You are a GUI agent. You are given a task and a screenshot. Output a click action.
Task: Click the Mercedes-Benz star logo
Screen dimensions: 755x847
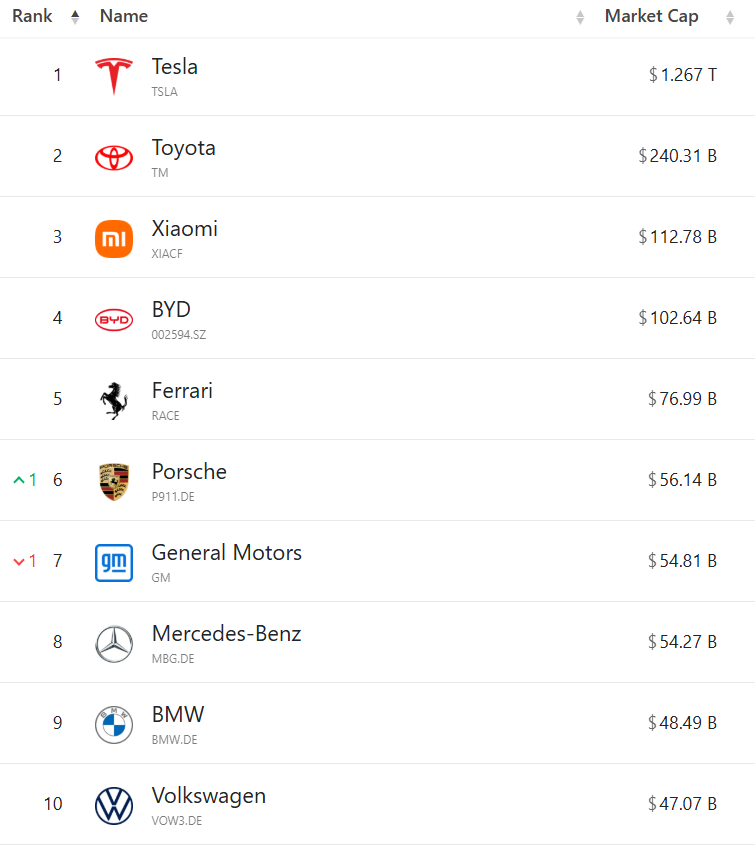tap(114, 644)
